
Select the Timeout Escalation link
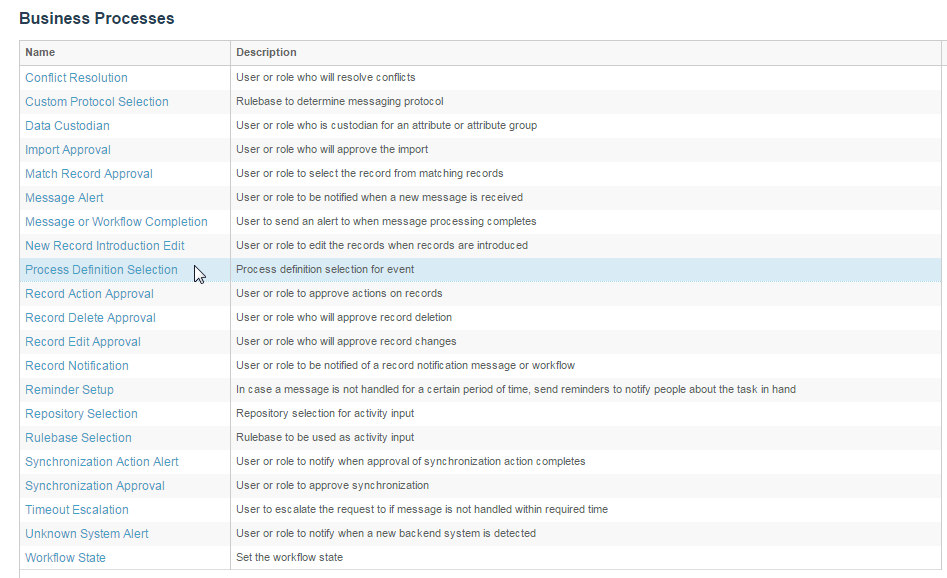77,510
